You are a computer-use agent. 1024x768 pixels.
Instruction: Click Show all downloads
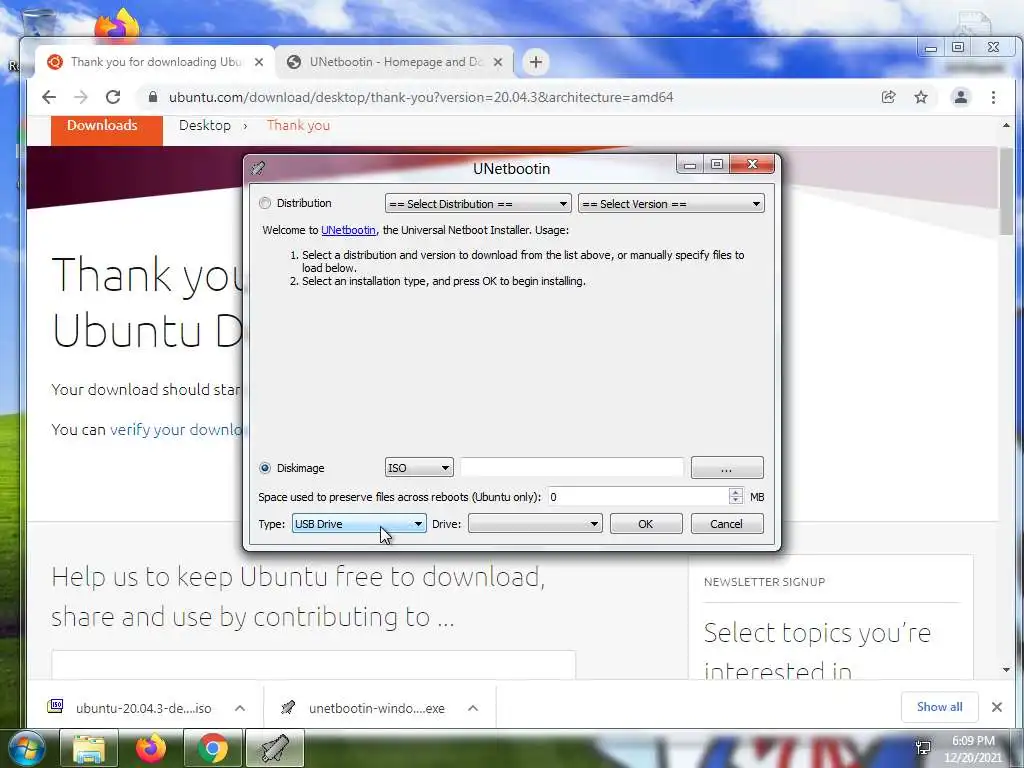pyautogui.click(x=939, y=707)
